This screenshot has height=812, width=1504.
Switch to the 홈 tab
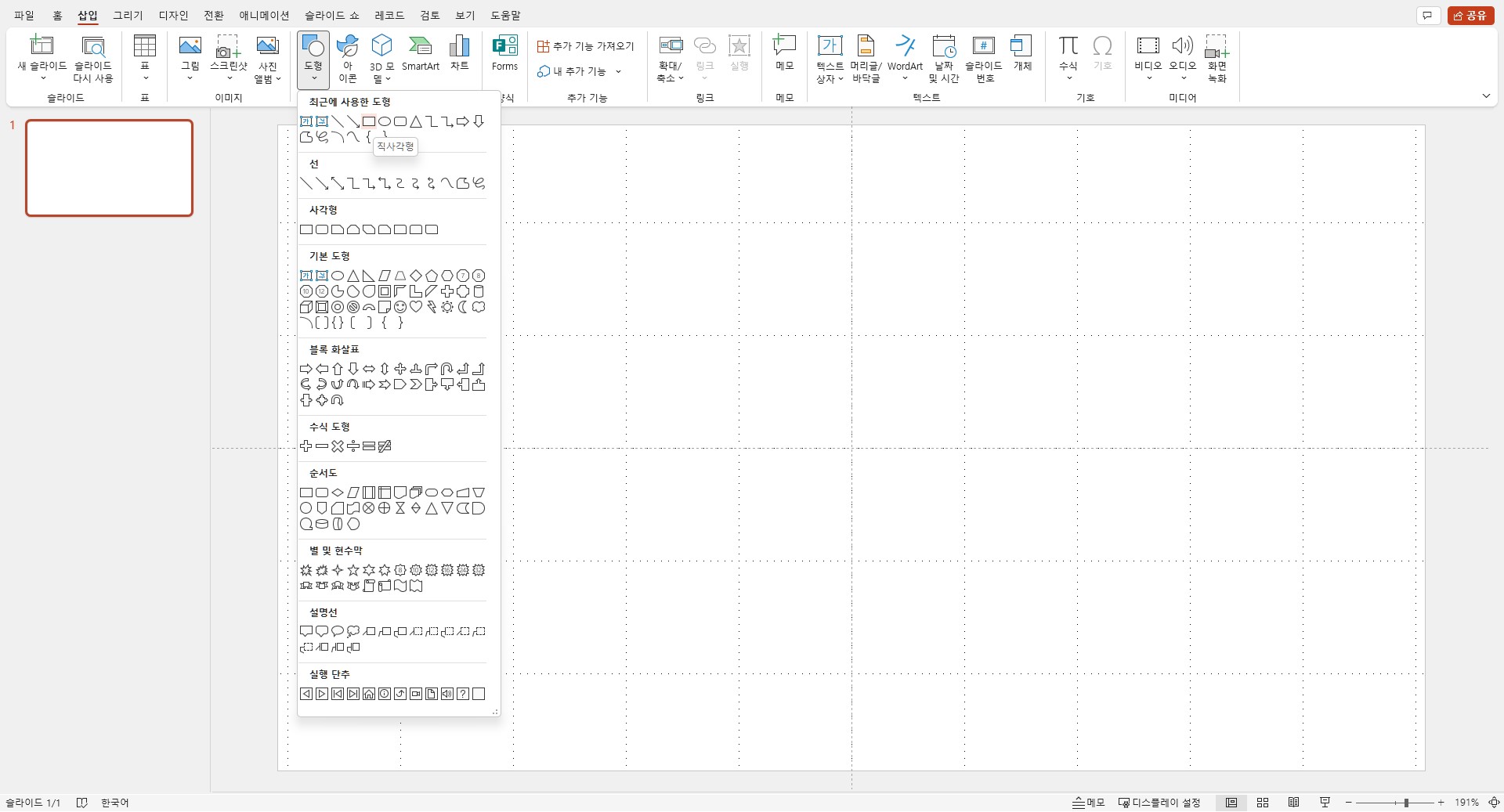[58, 15]
